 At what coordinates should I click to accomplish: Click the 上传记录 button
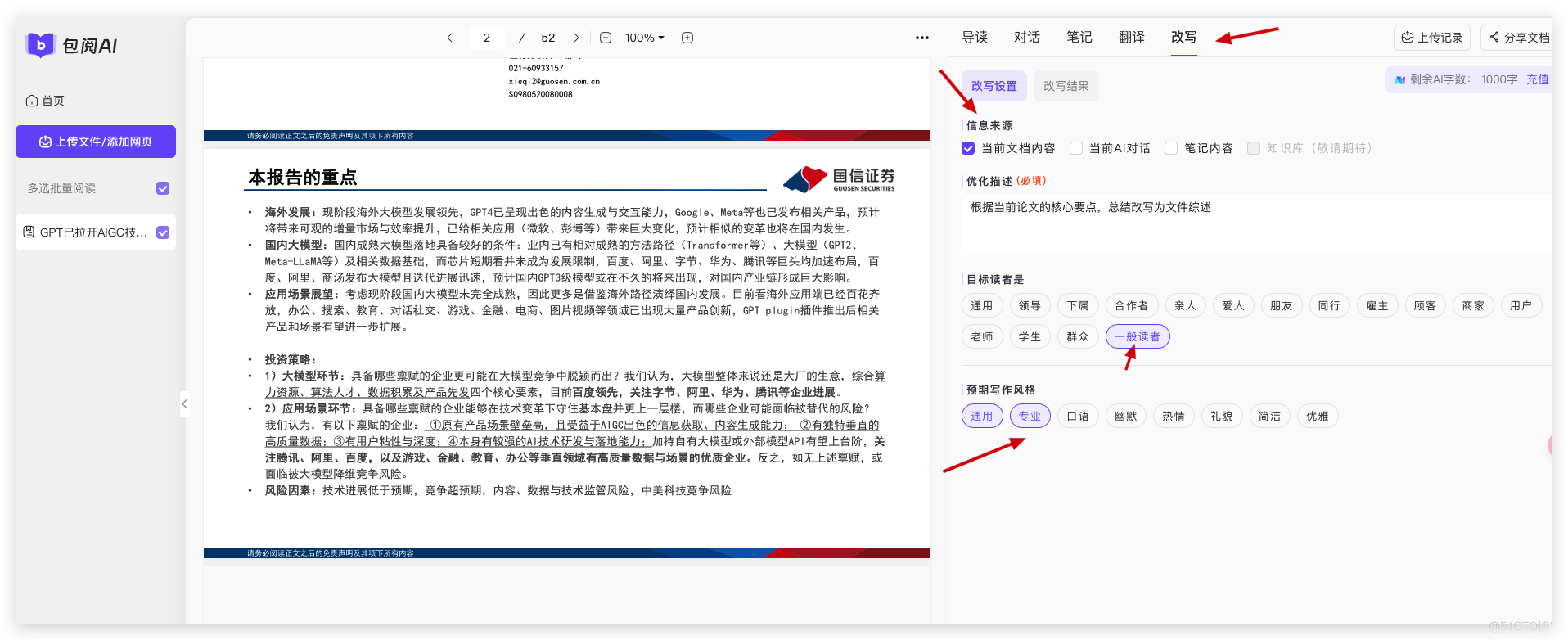tap(1432, 38)
